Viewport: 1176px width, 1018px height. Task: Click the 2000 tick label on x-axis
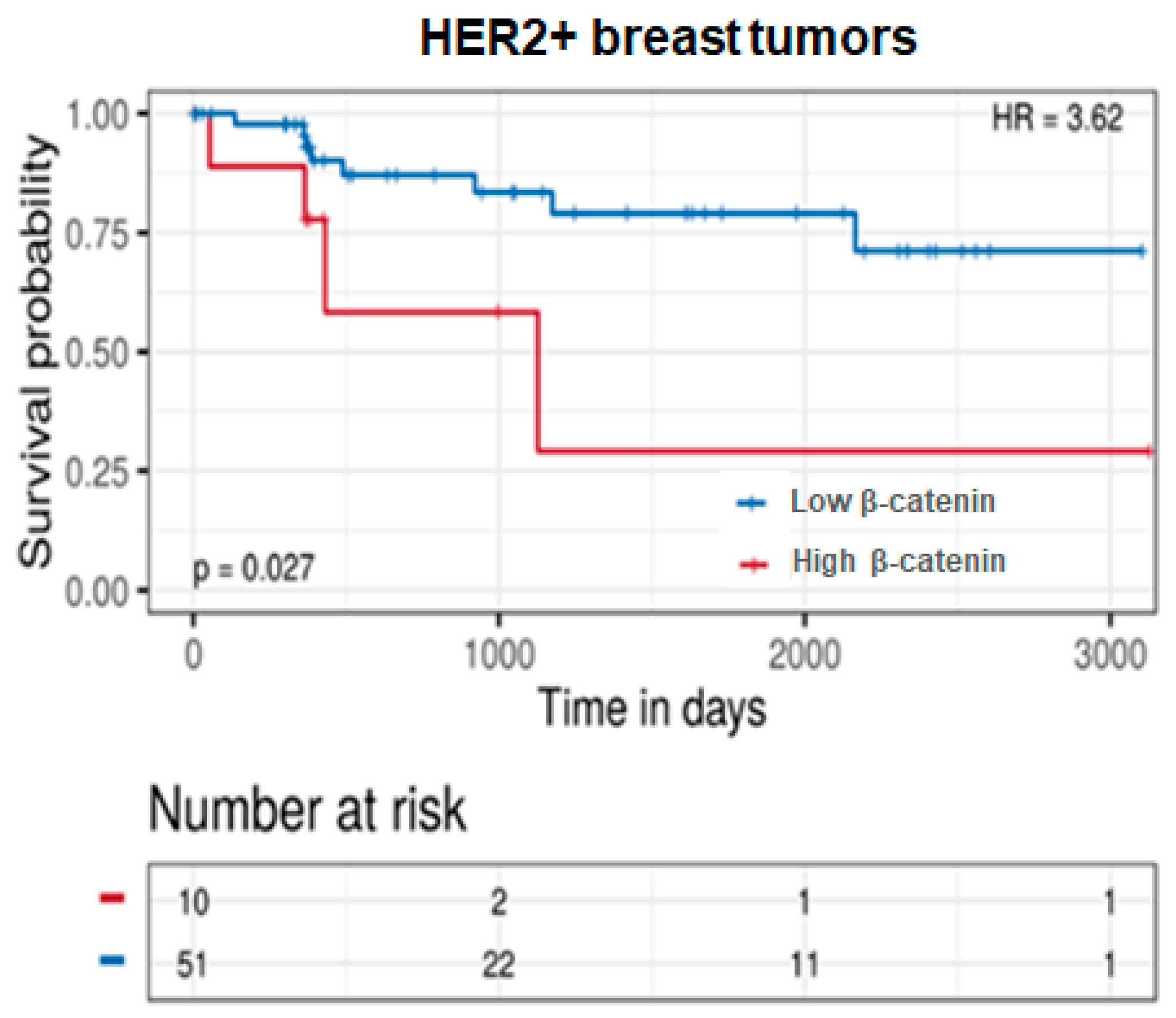click(x=804, y=655)
